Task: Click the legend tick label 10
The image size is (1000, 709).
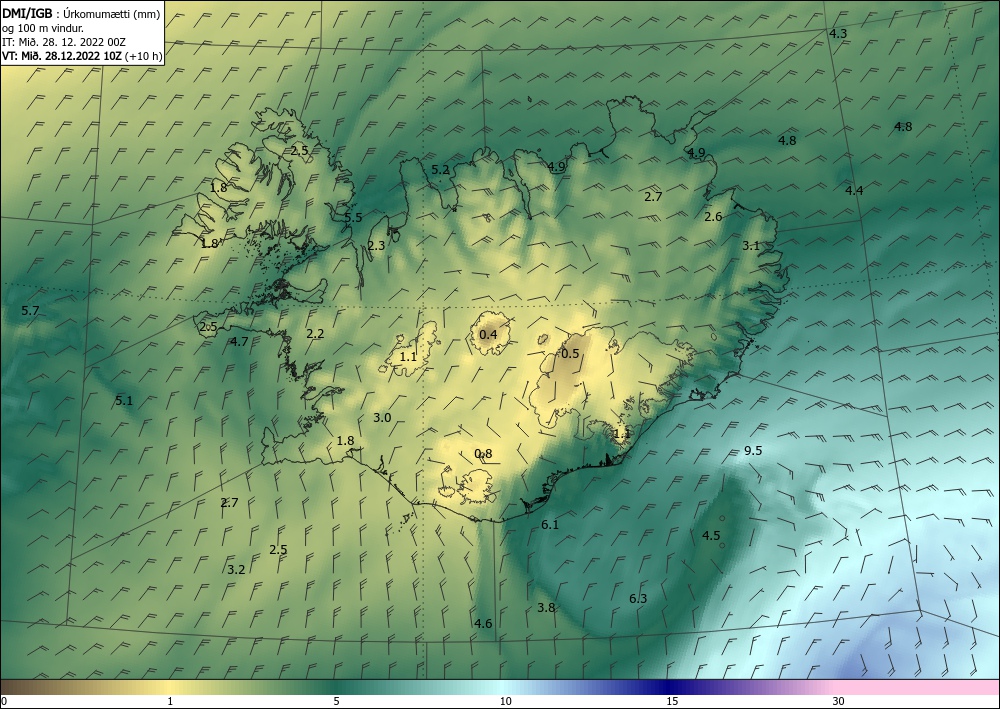Action: 506,701
